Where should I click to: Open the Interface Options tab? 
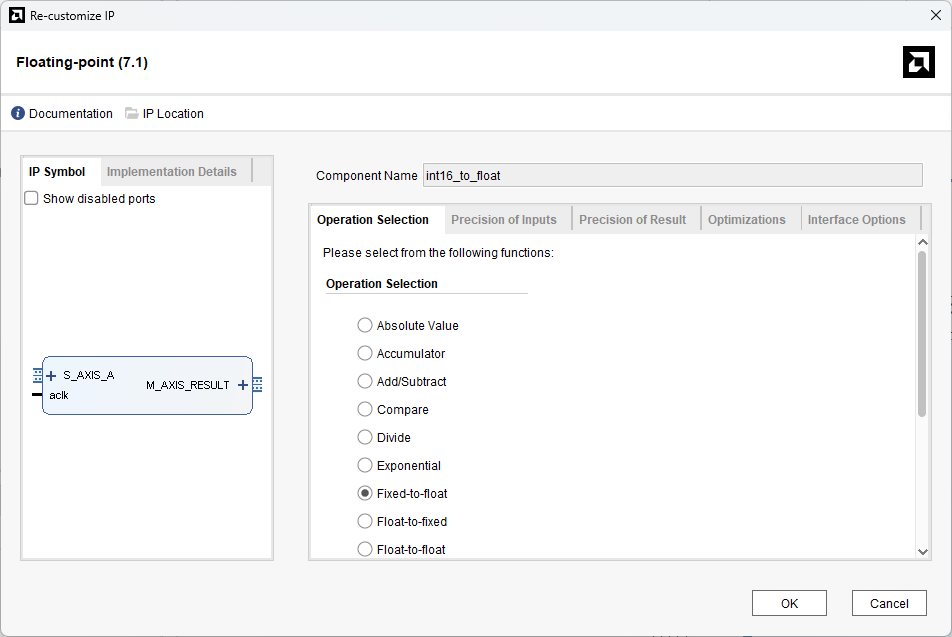click(x=856, y=220)
